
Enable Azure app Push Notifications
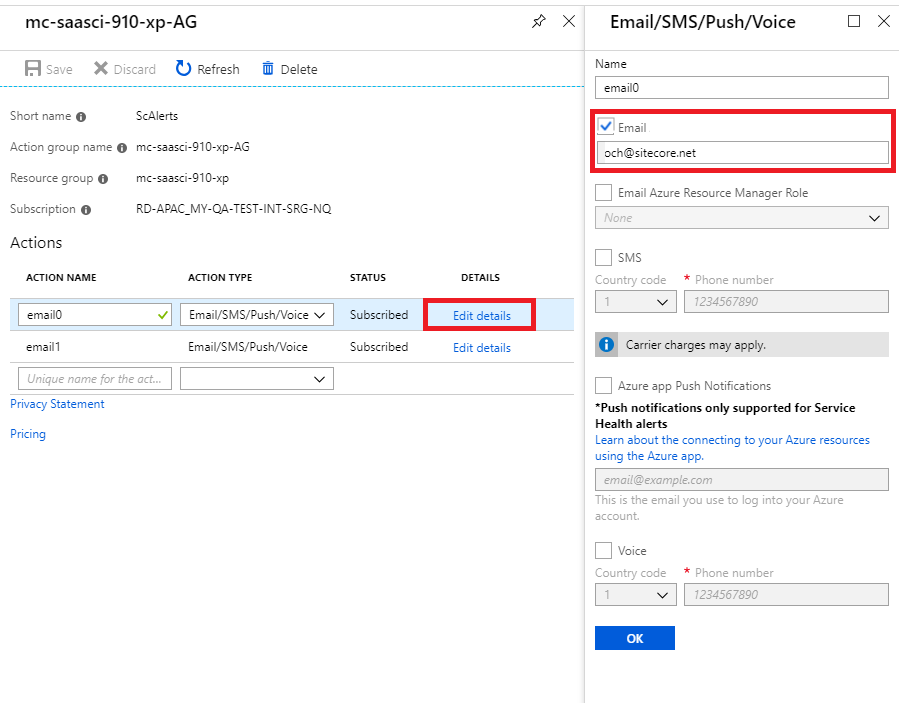point(604,385)
